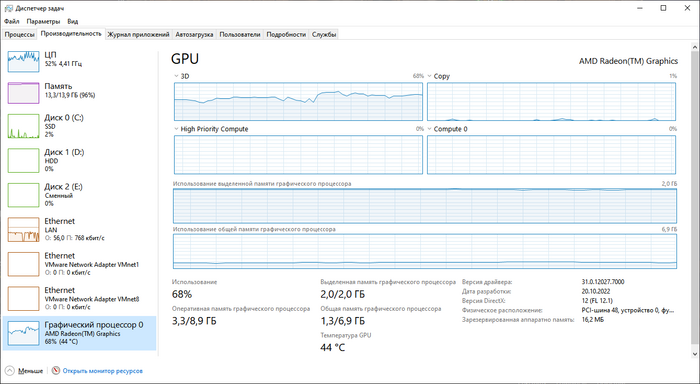Image resolution: width=700 pixels, height=384 pixels.
Task: Open the Copy engine graph dropdown
Action: click(429, 76)
